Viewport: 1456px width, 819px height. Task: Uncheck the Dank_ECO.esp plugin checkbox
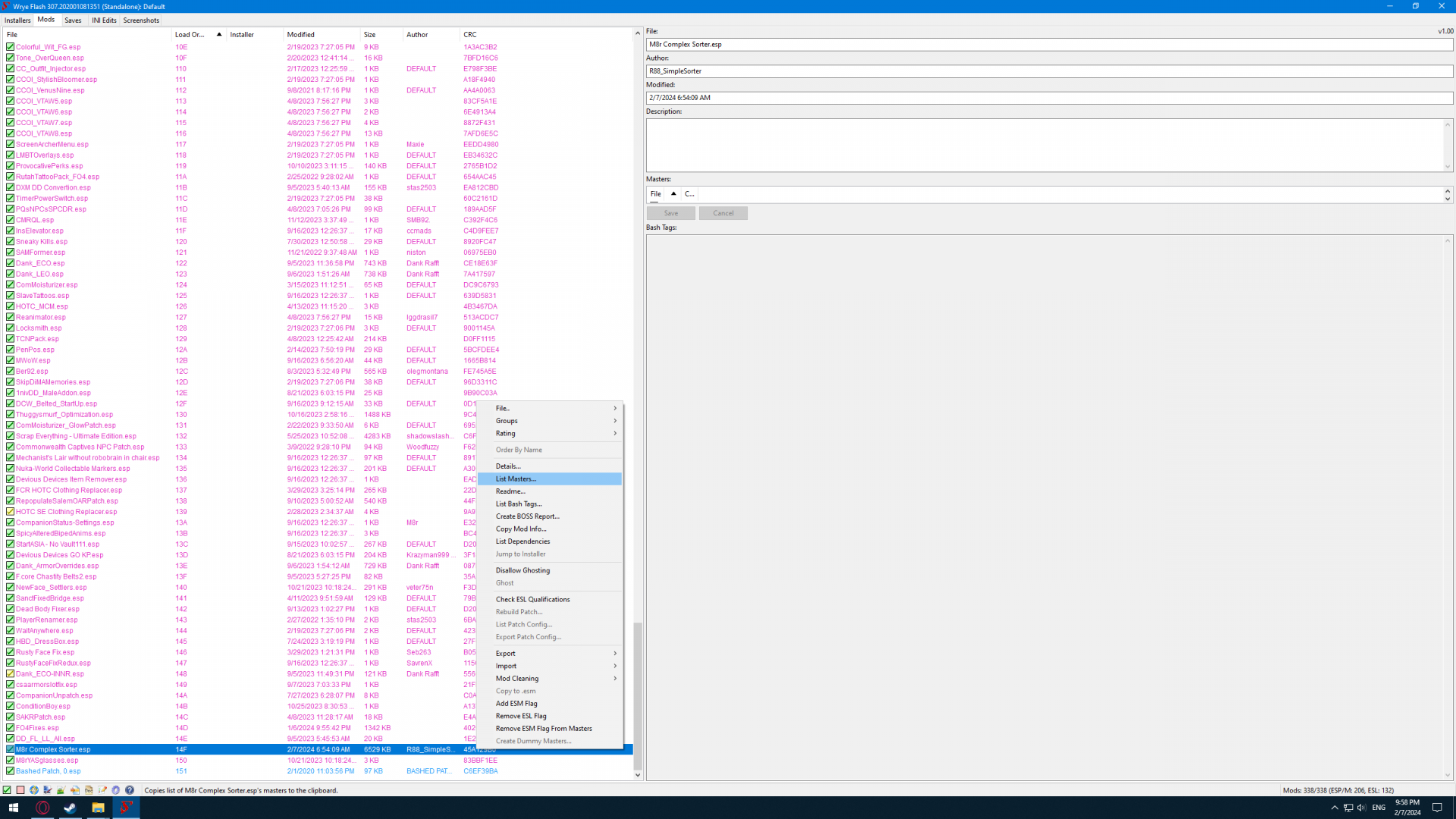coord(10,263)
